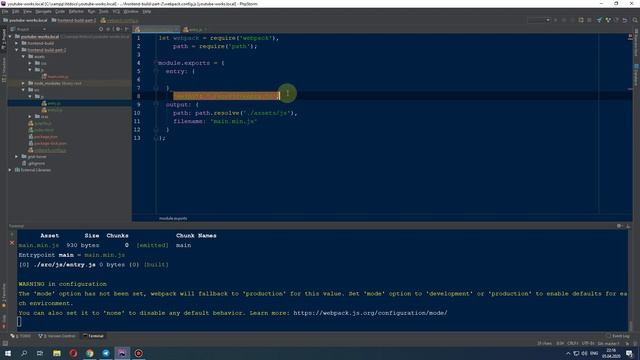Click the module.exports editor breadcrumb
640x360 pixels.
click(173, 218)
